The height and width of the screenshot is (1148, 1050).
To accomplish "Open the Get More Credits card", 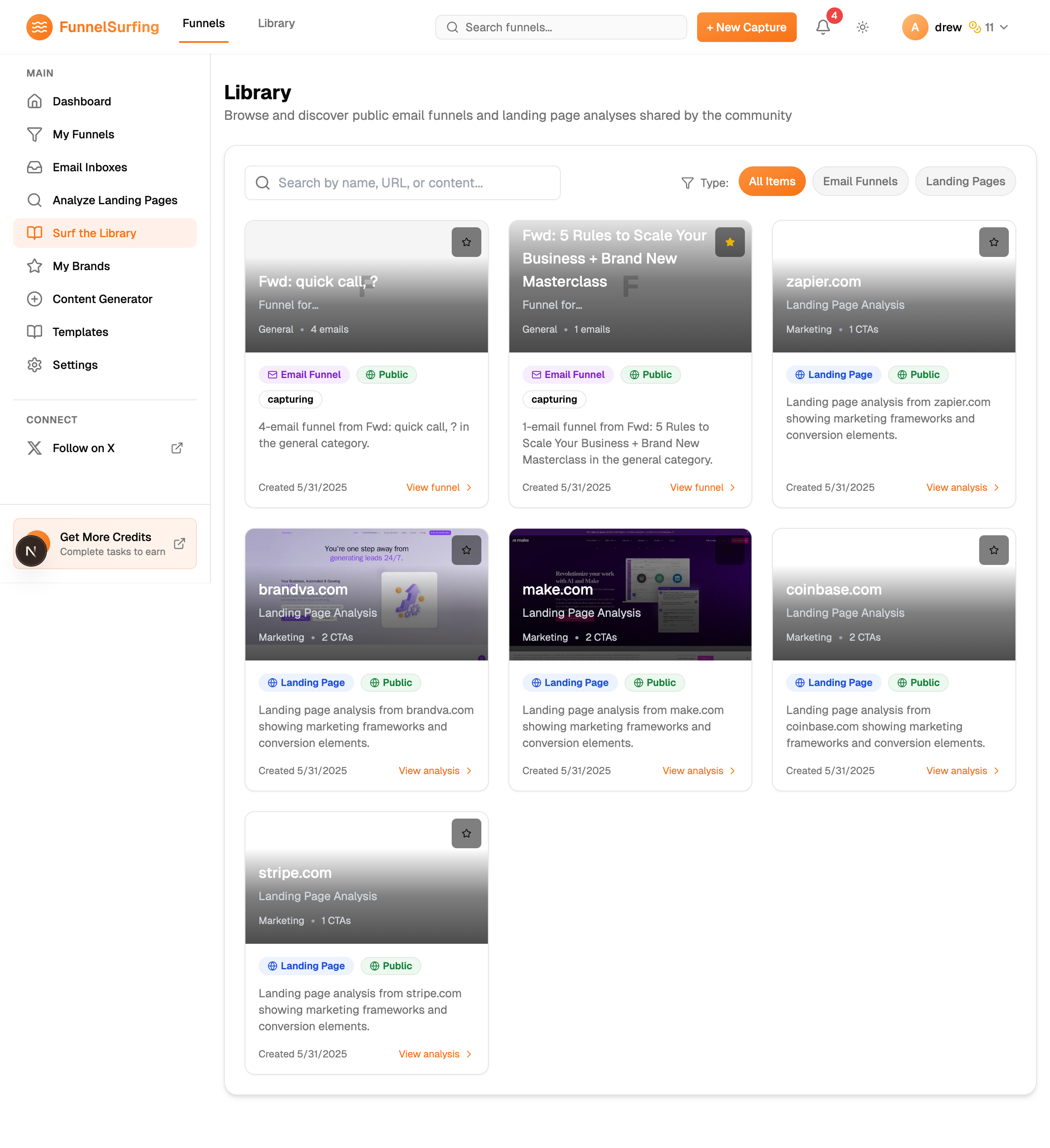I will coord(105,543).
